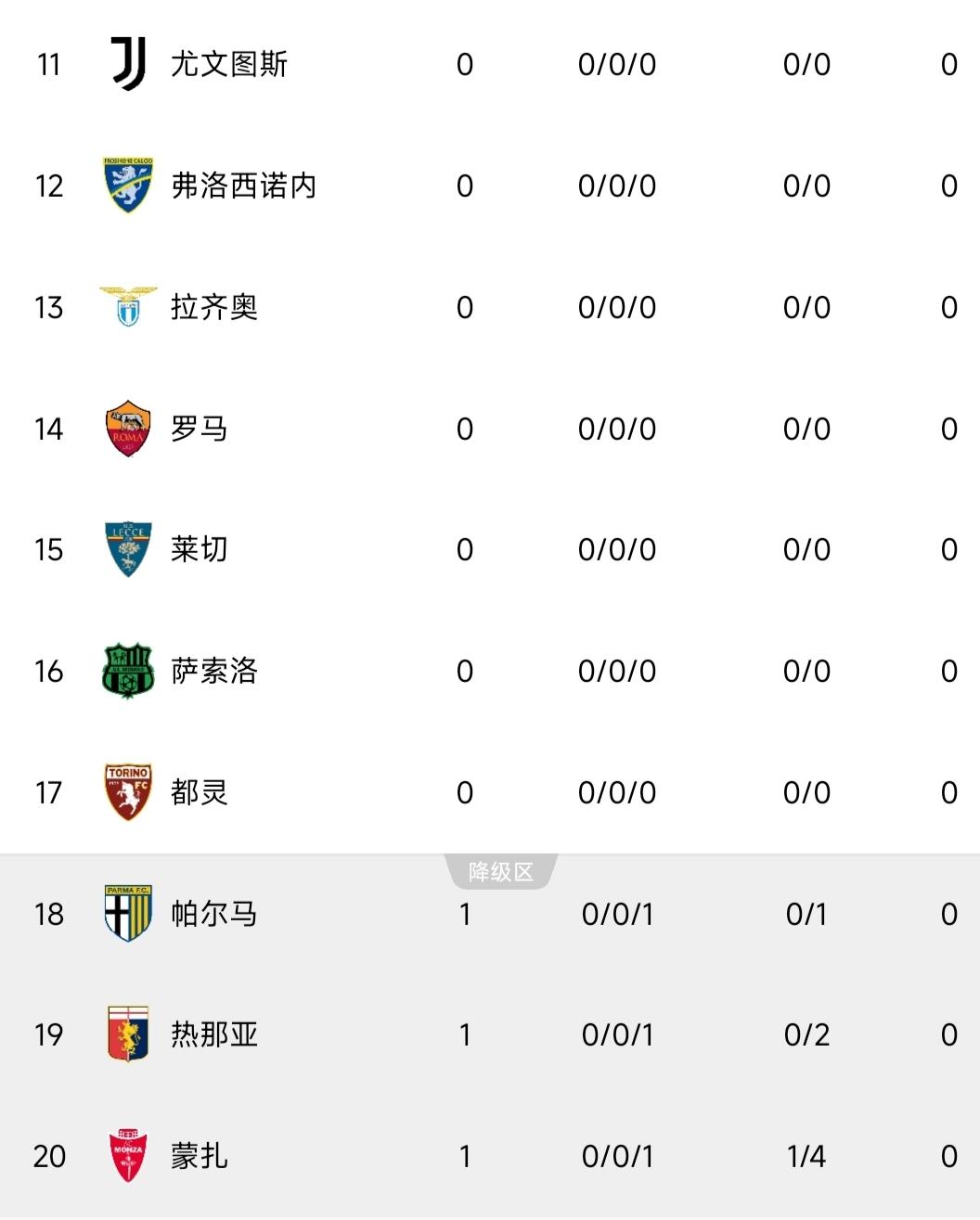Image resolution: width=980 pixels, height=1220 pixels.
Task: Select team name 拉齐奥
Action: point(214,307)
